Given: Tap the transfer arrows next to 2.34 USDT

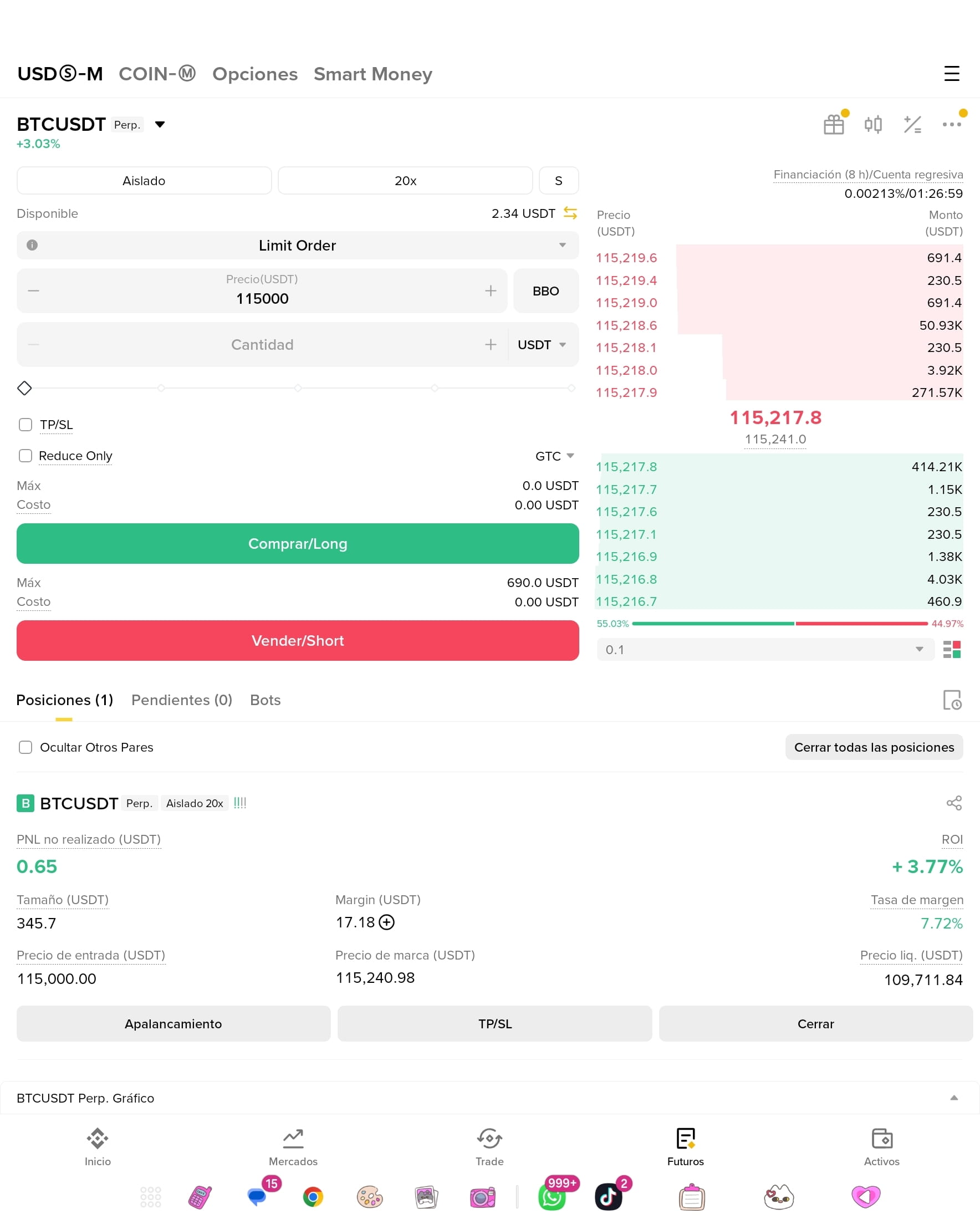Looking at the screenshot, I should pos(570,213).
